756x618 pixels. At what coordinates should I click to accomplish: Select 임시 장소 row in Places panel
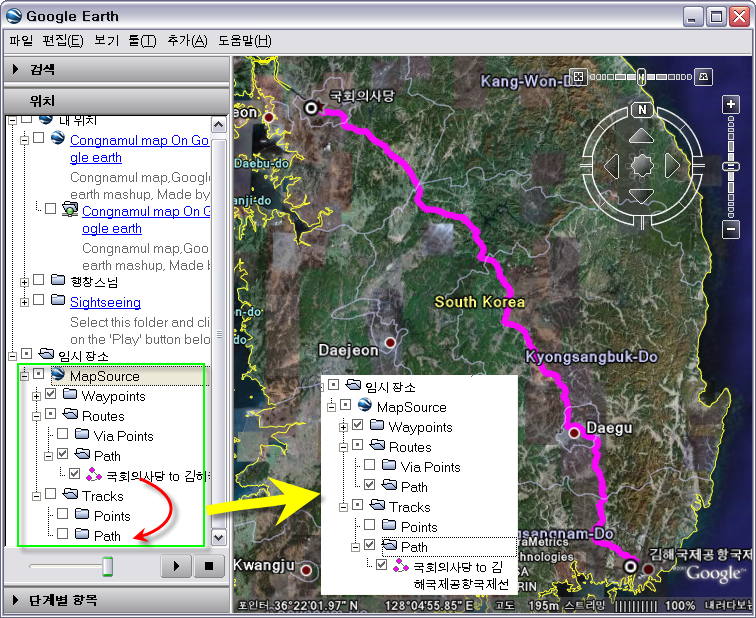(83, 356)
